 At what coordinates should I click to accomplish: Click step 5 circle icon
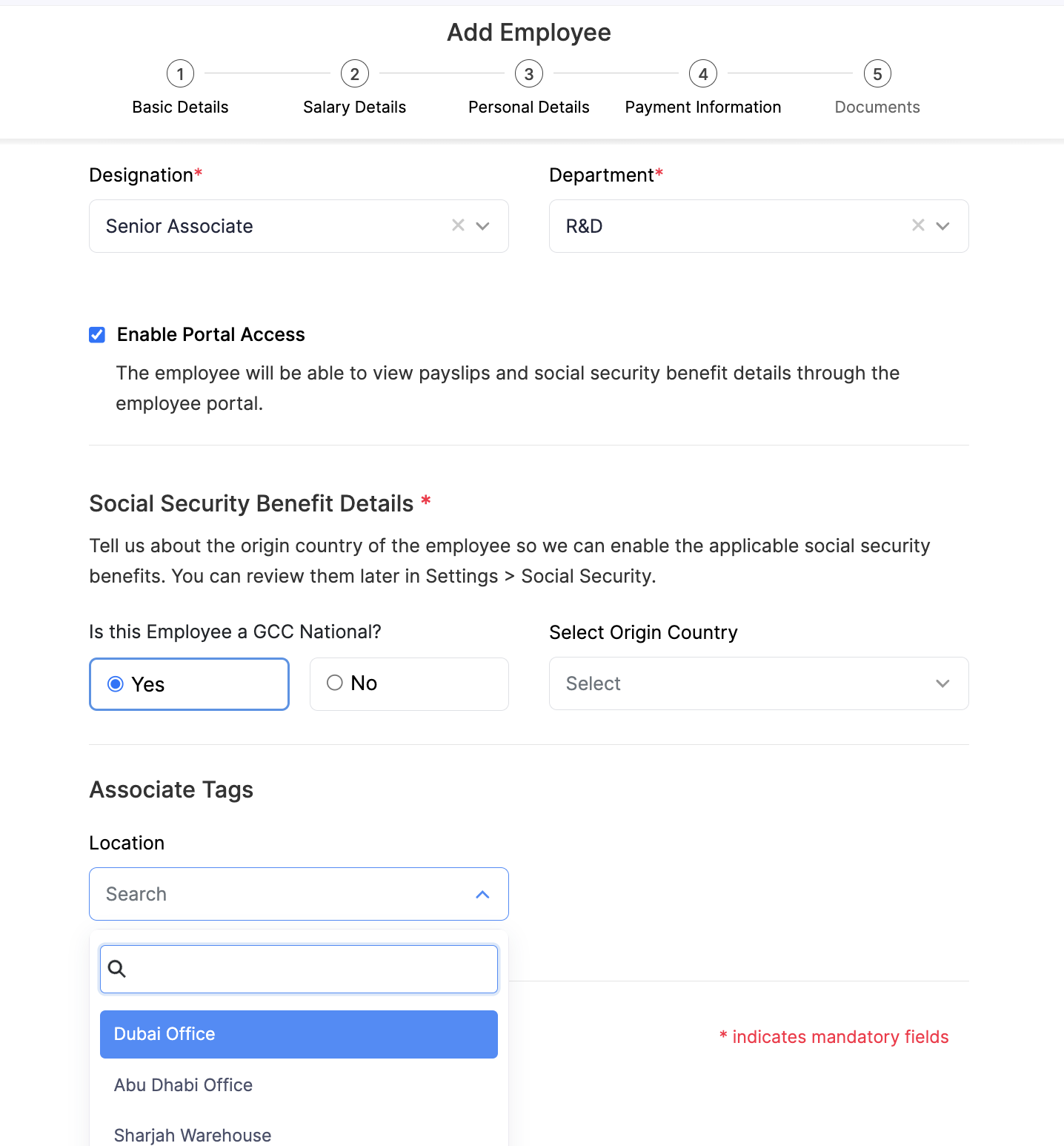(x=877, y=74)
